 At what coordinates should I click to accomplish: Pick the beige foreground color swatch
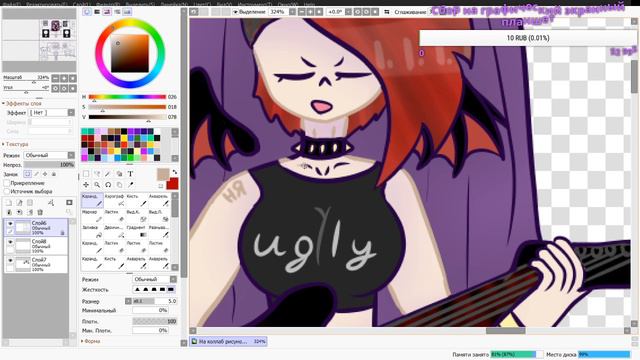pos(163,174)
